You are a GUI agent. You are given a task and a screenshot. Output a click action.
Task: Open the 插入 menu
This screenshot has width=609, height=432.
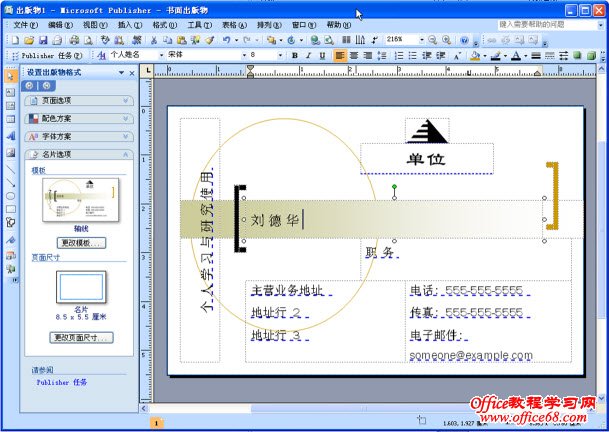(130, 25)
